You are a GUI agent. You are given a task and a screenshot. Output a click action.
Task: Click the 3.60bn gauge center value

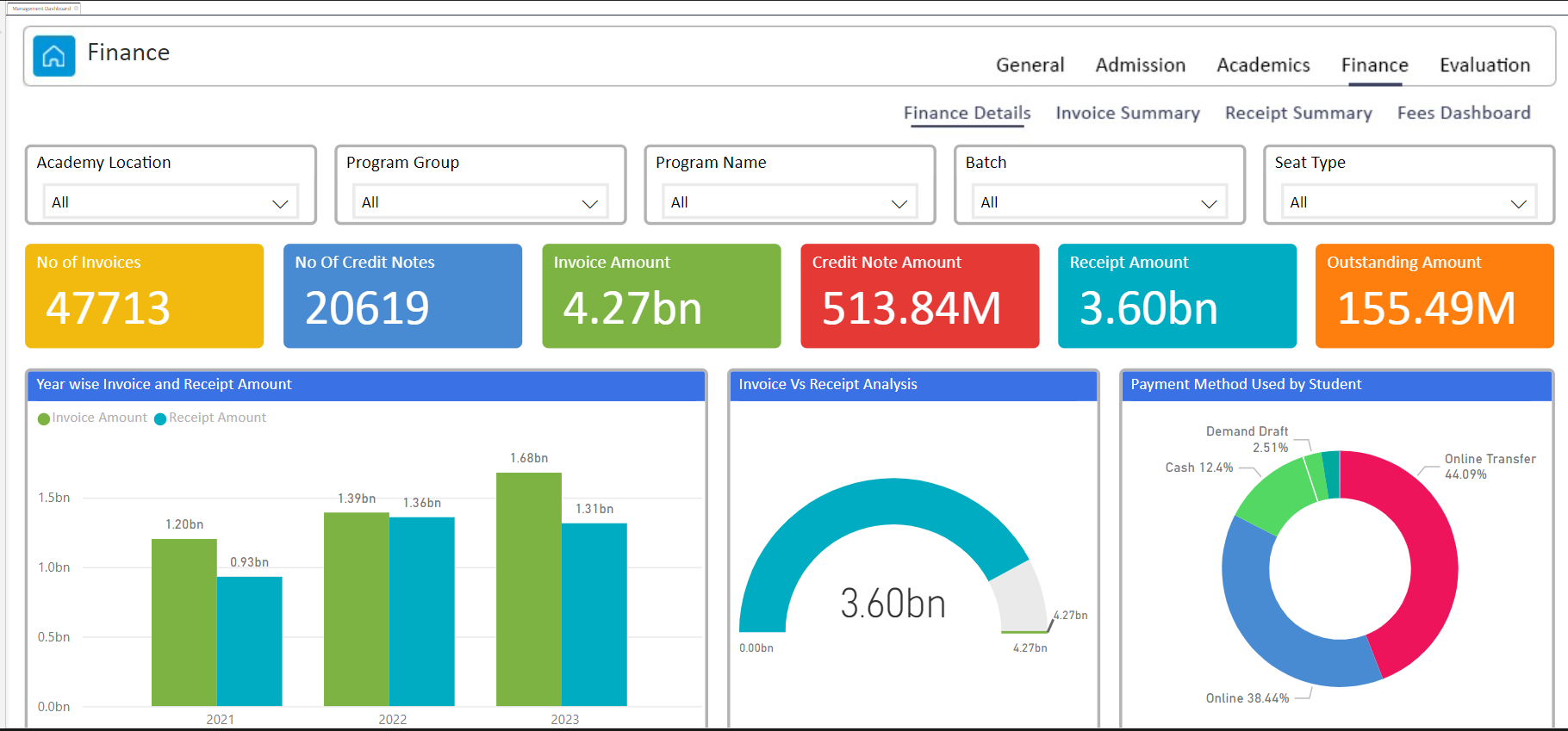(893, 604)
